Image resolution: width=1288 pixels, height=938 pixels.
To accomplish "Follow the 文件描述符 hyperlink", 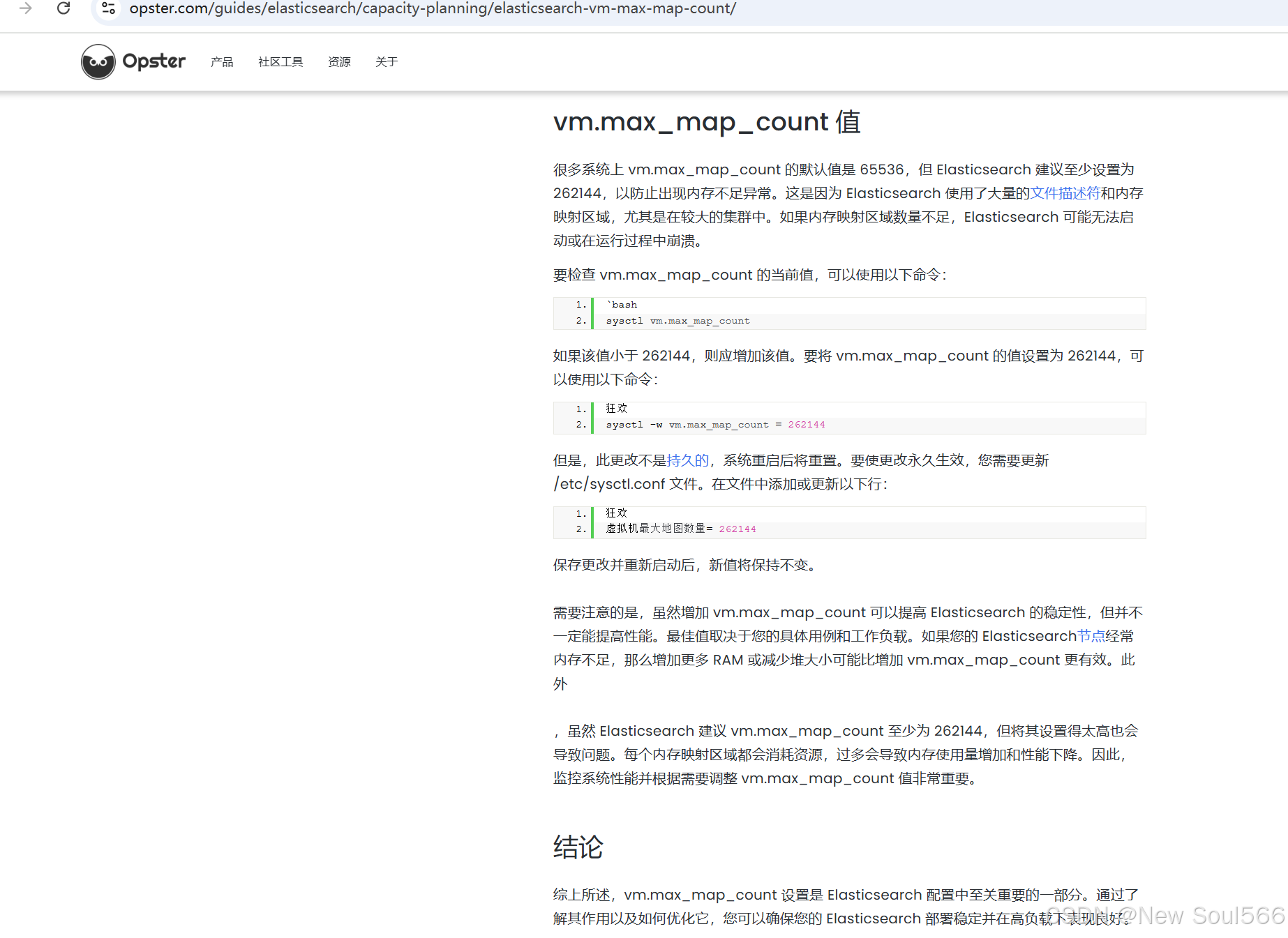I will tap(1065, 193).
